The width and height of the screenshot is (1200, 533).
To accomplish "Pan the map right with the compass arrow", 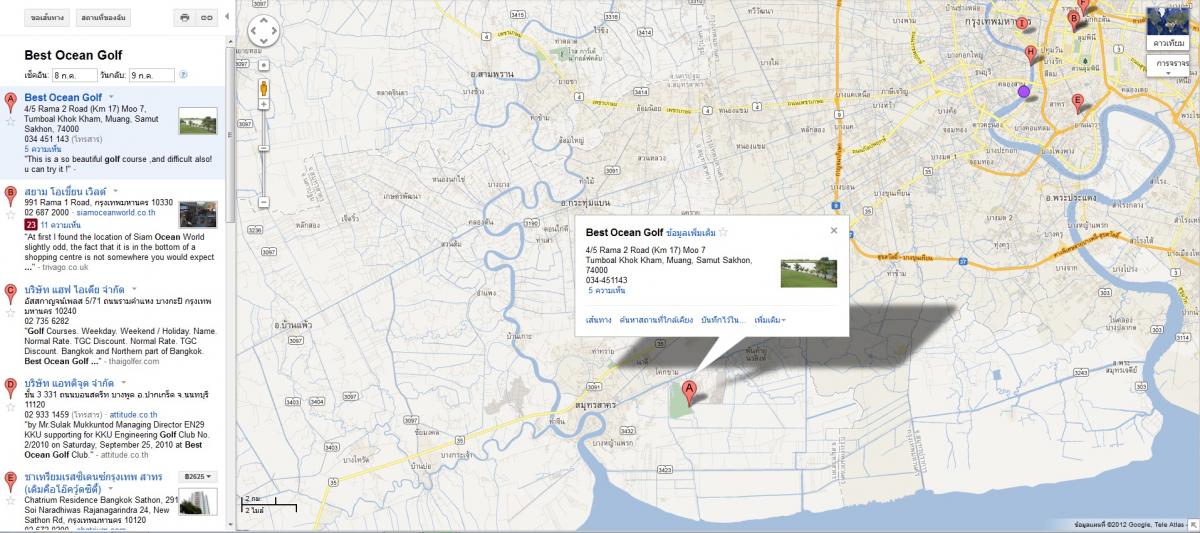I will pos(275,30).
